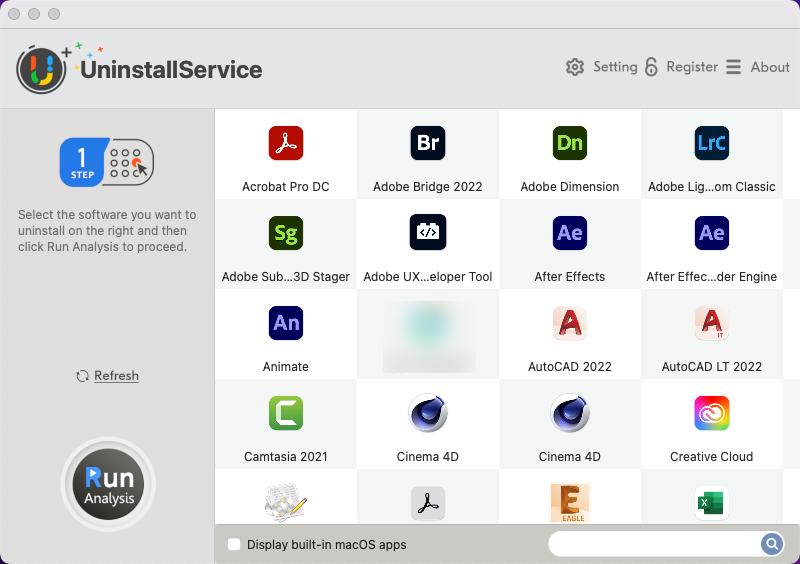Click the "Adobe Sub...3D Stager" label
Image resolution: width=800 pixels, height=564 pixels.
click(286, 277)
